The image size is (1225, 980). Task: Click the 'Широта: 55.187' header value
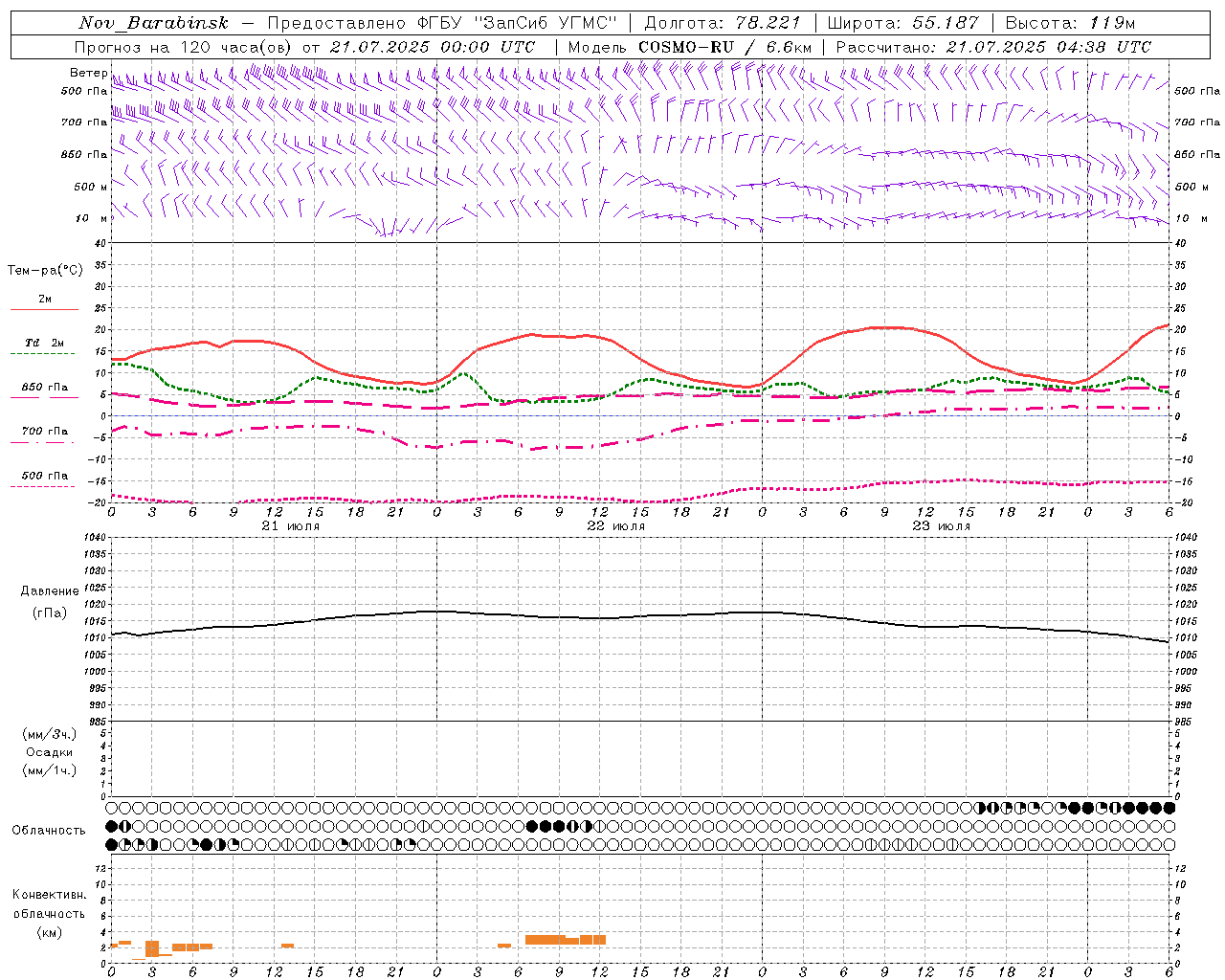(x=903, y=23)
